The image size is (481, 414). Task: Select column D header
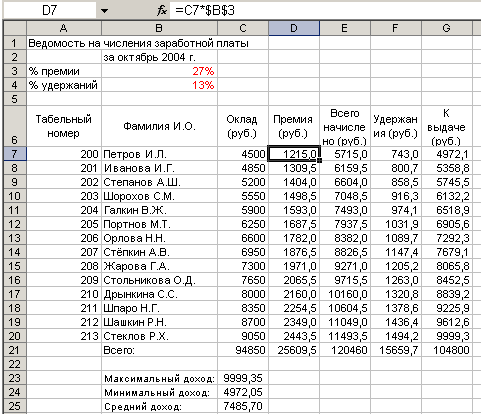(x=294, y=28)
